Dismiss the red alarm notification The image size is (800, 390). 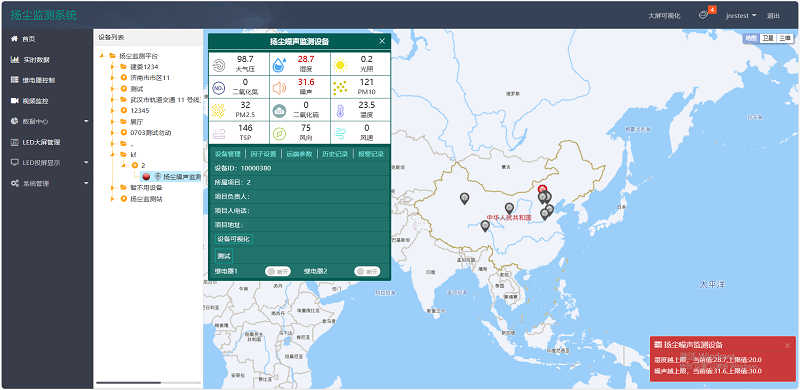coord(787,346)
